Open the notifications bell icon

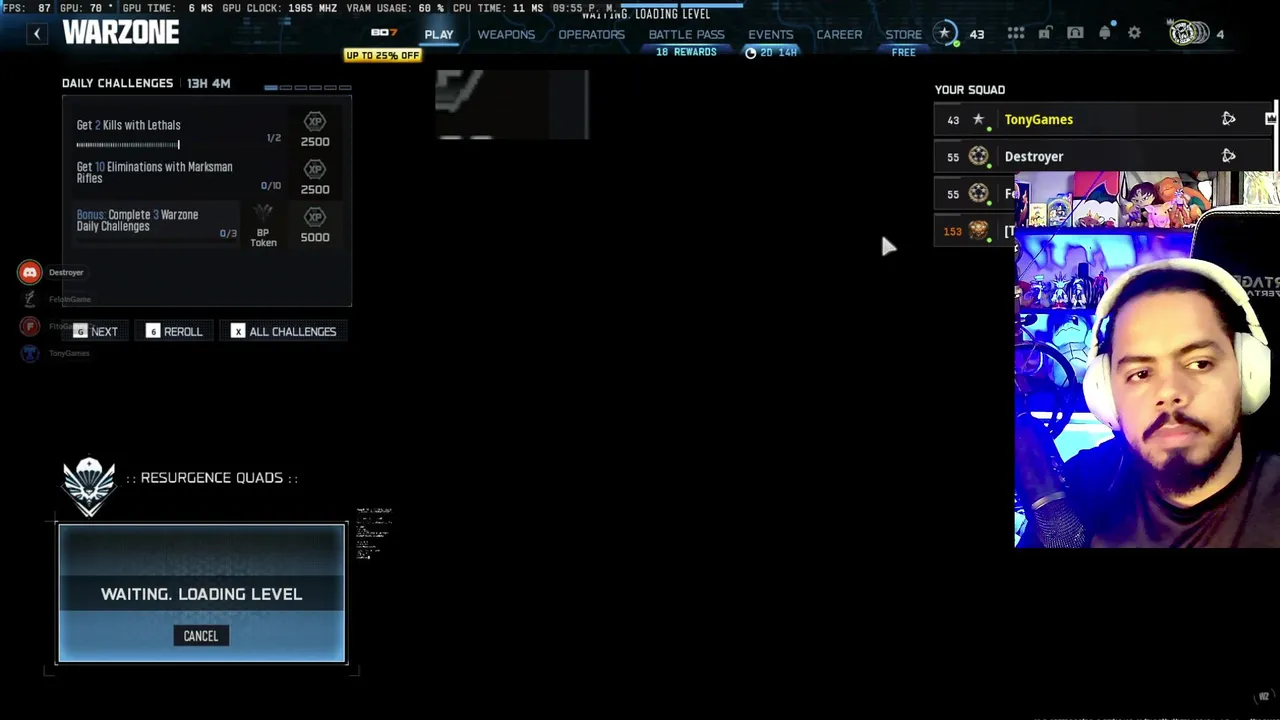(x=1105, y=33)
